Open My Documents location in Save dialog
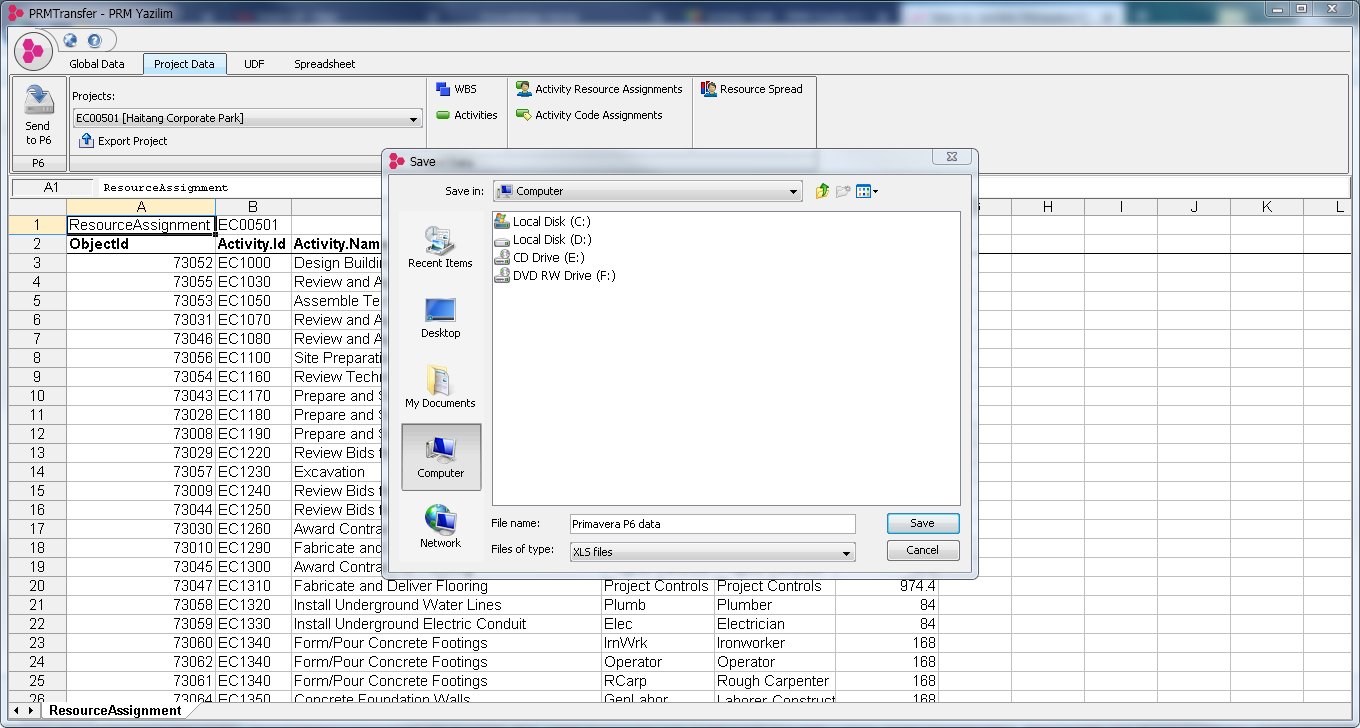Image resolution: width=1360 pixels, height=728 pixels. [440, 387]
